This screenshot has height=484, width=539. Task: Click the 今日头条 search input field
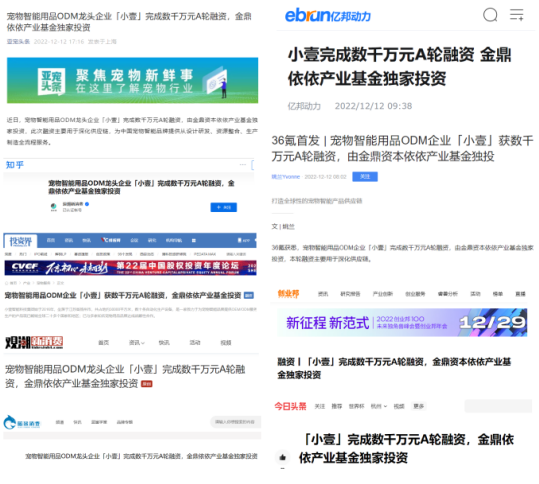click(498, 406)
